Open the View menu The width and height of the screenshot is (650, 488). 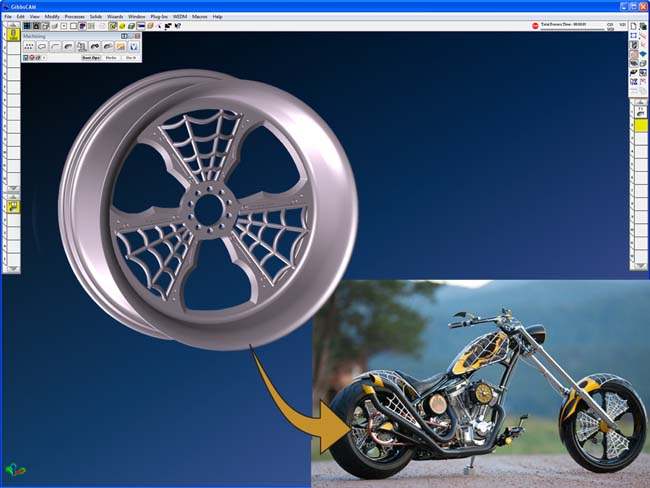coord(34,17)
